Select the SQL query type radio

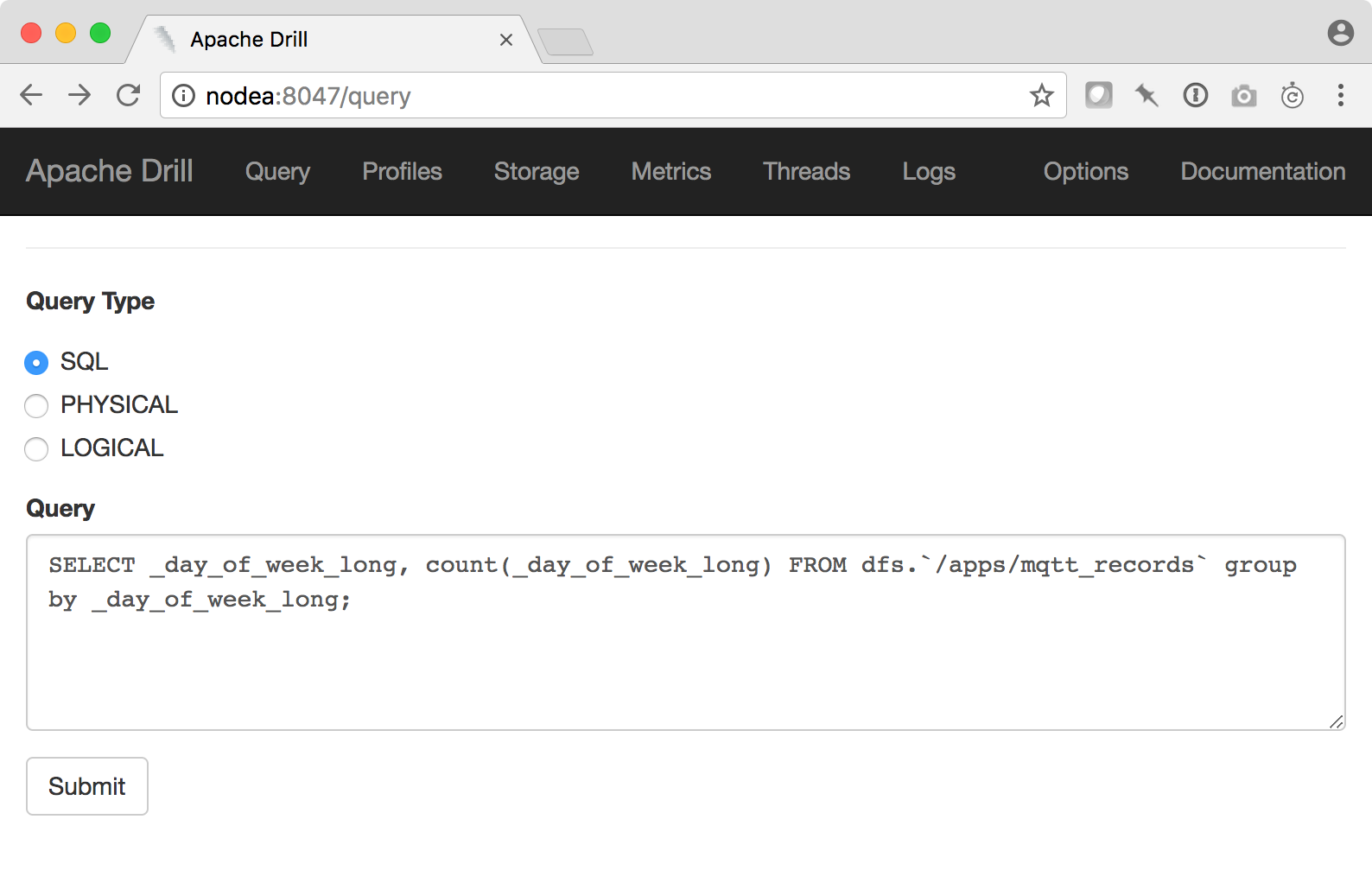[36, 363]
